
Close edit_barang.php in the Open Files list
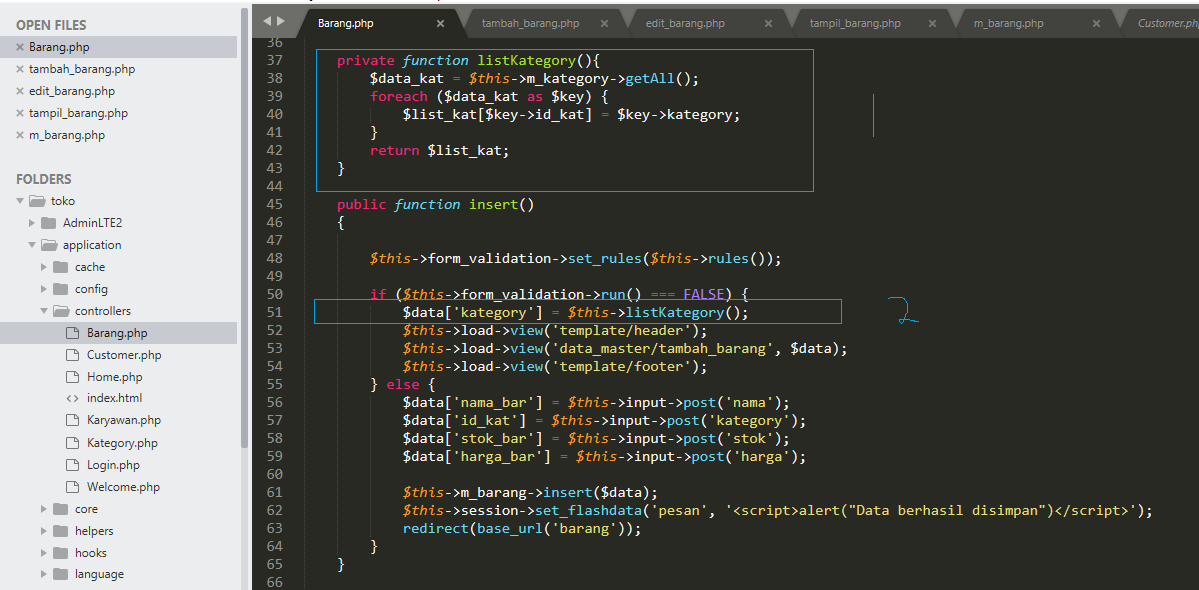coord(21,92)
